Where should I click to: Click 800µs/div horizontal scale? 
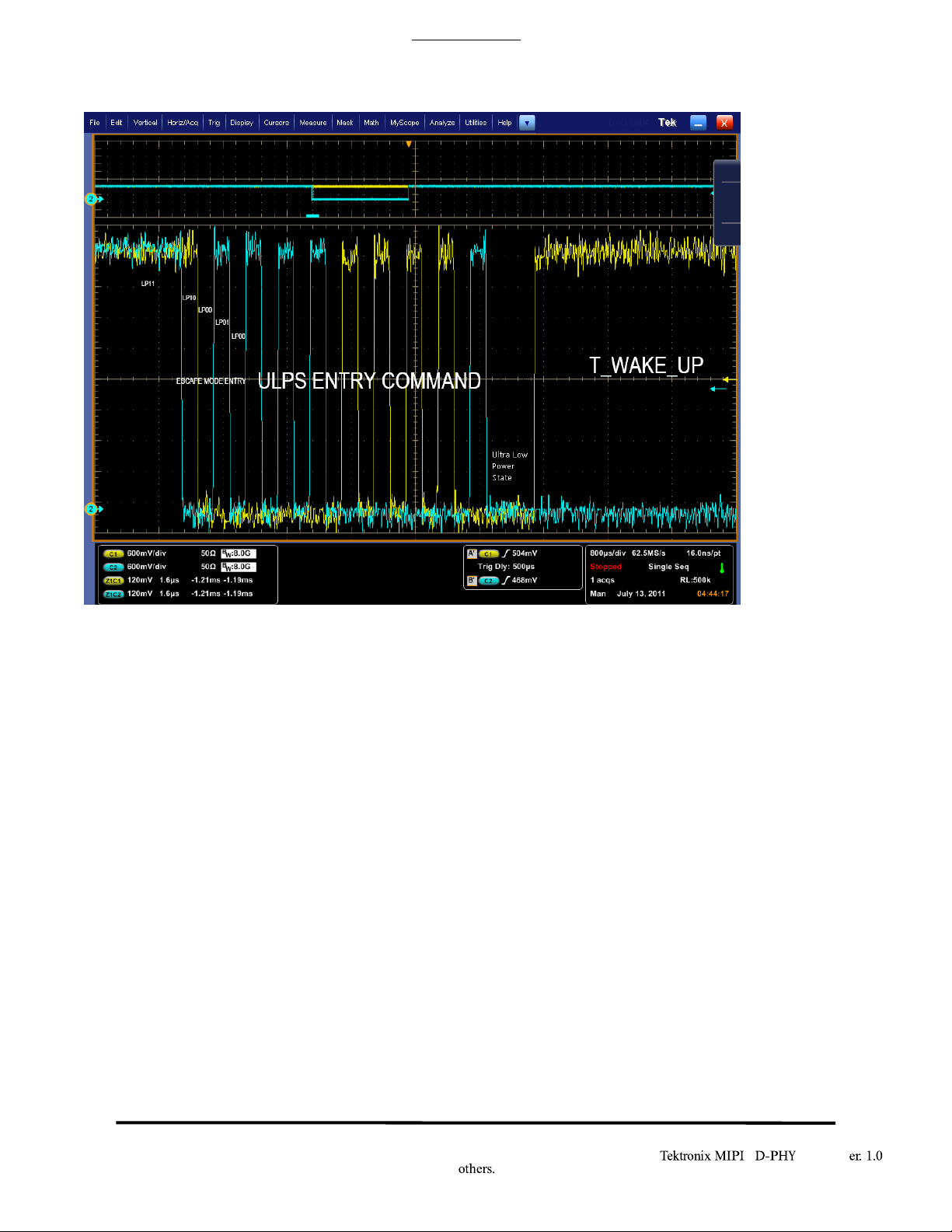tap(608, 553)
